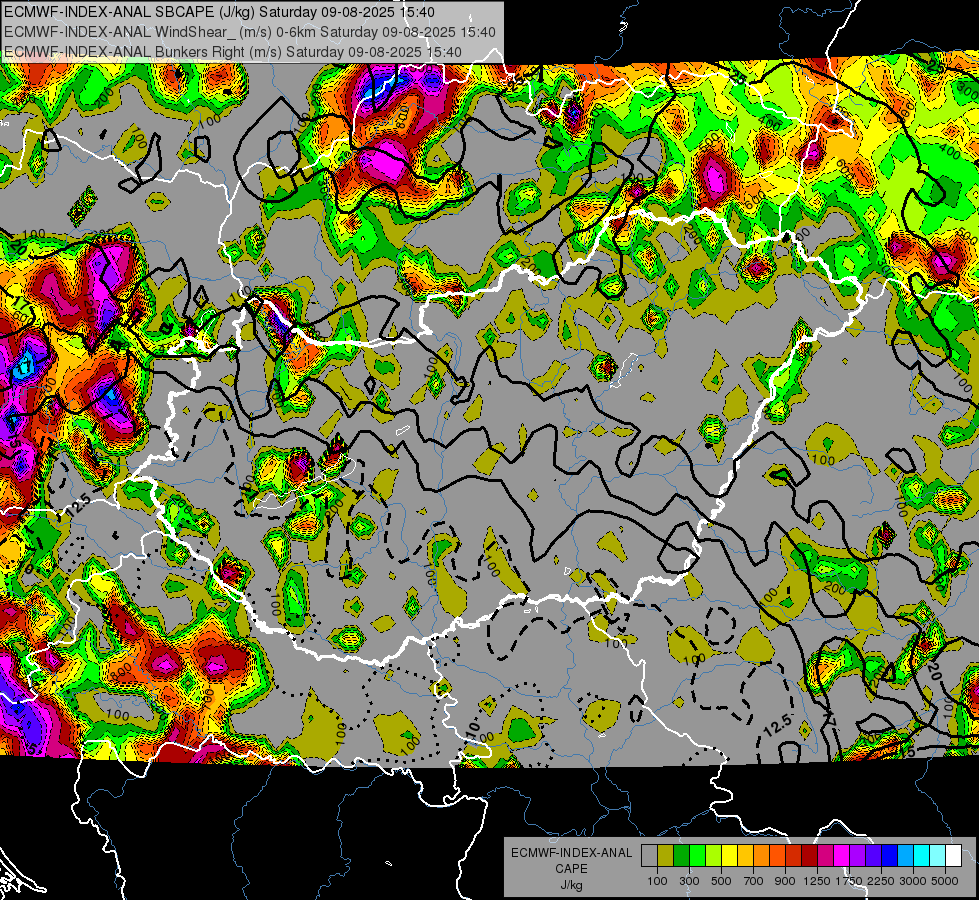Pick the purple legend swatch
Viewport: 979px width, 900px height.
(x=857, y=855)
